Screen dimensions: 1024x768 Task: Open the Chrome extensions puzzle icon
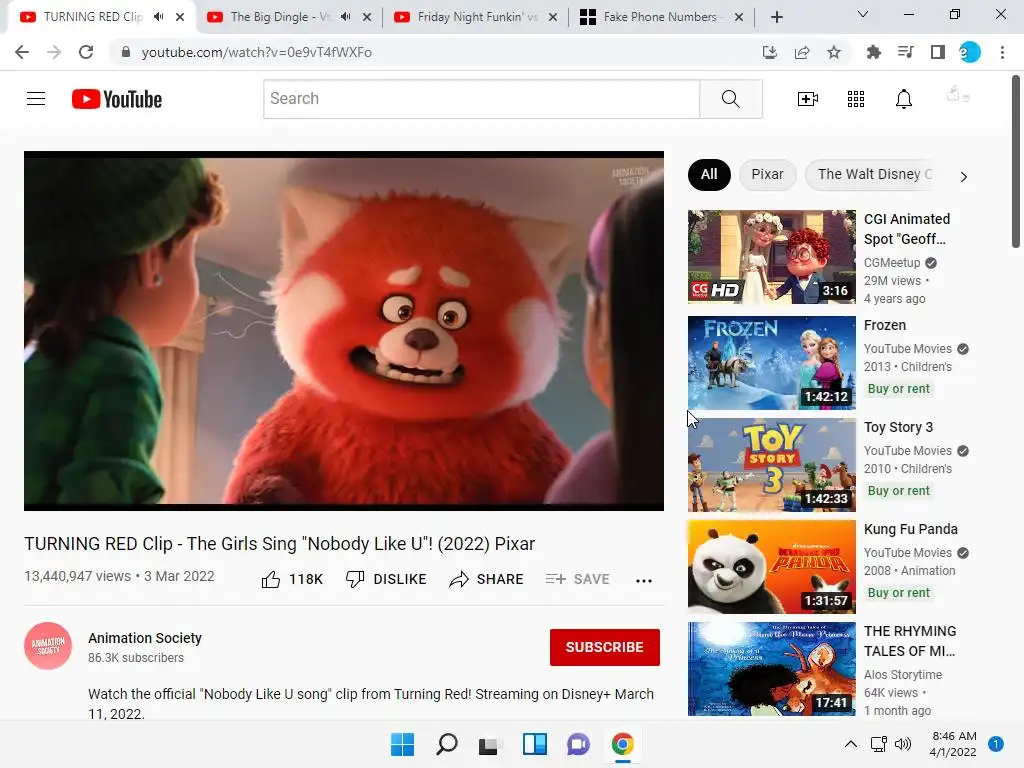873,52
